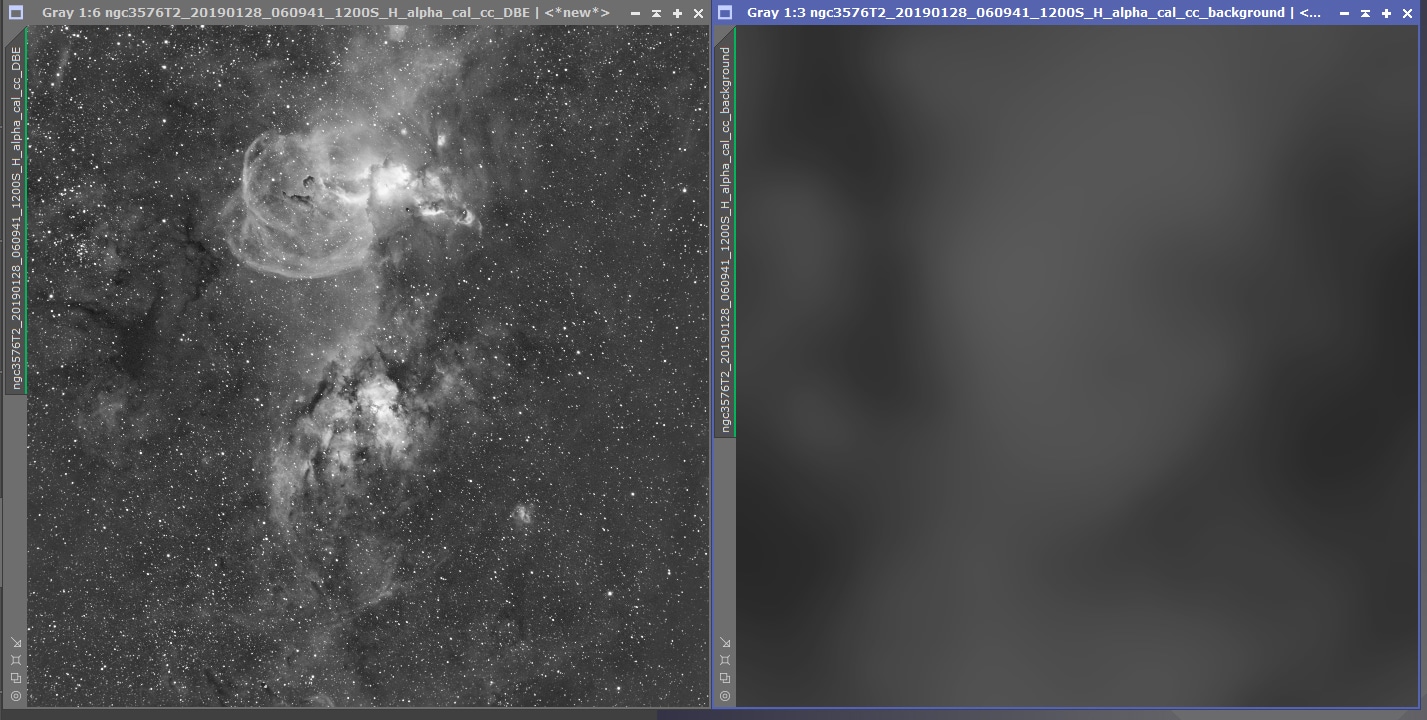The width and height of the screenshot is (1427, 720).
Task: Iconize the background image window
Action: click(x=1344, y=13)
